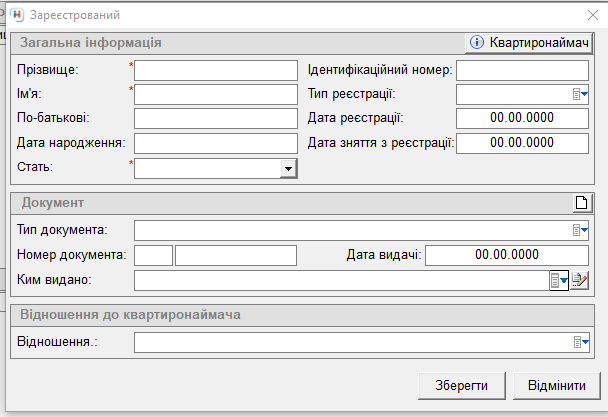Viewport: 608px width, 417px height.
Task: Select the Дата народження field
Action: click(x=216, y=143)
